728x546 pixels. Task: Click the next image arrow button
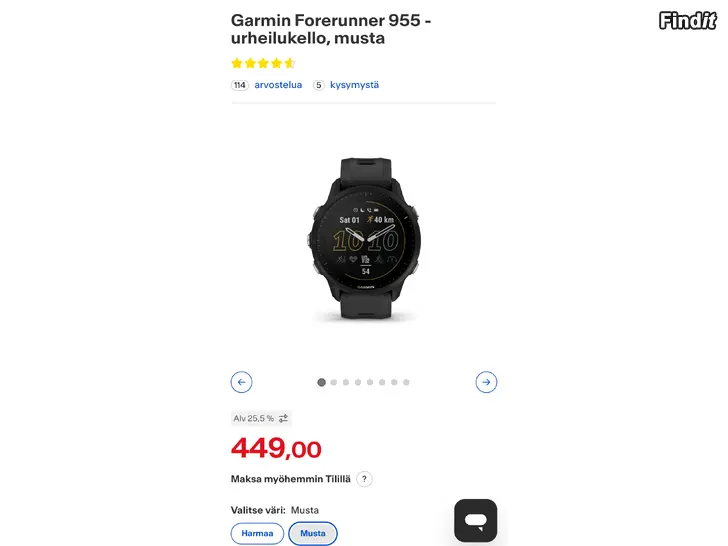(x=486, y=382)
